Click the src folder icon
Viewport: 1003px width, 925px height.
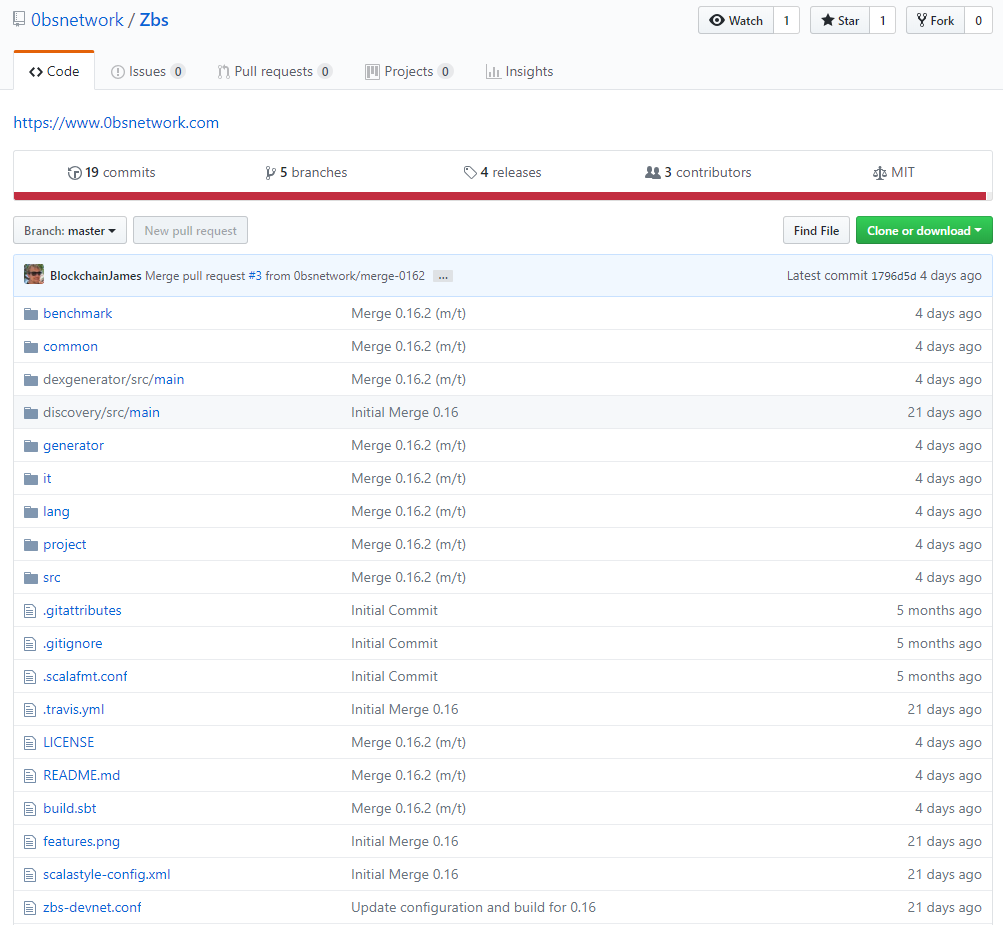pyautogui.click(x=31, y=578)
